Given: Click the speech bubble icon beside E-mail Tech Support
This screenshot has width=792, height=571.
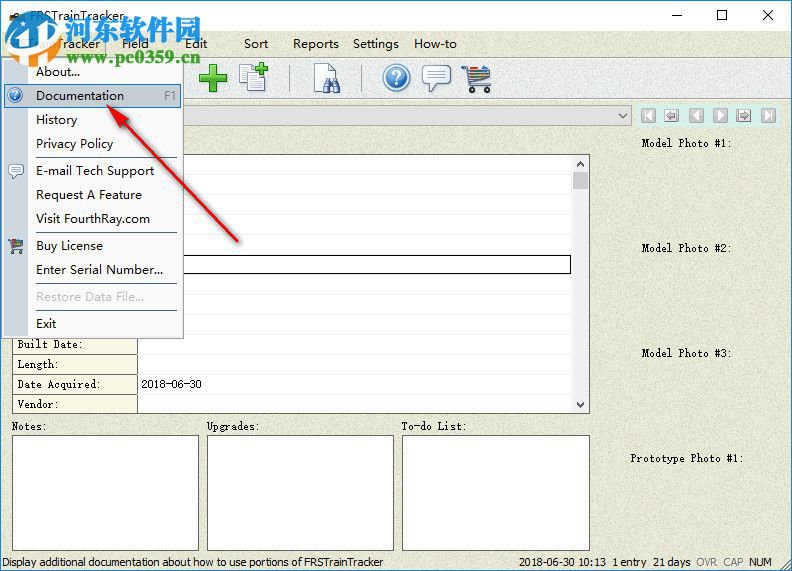Looking at the screenshot, I should tap(16, 171).
